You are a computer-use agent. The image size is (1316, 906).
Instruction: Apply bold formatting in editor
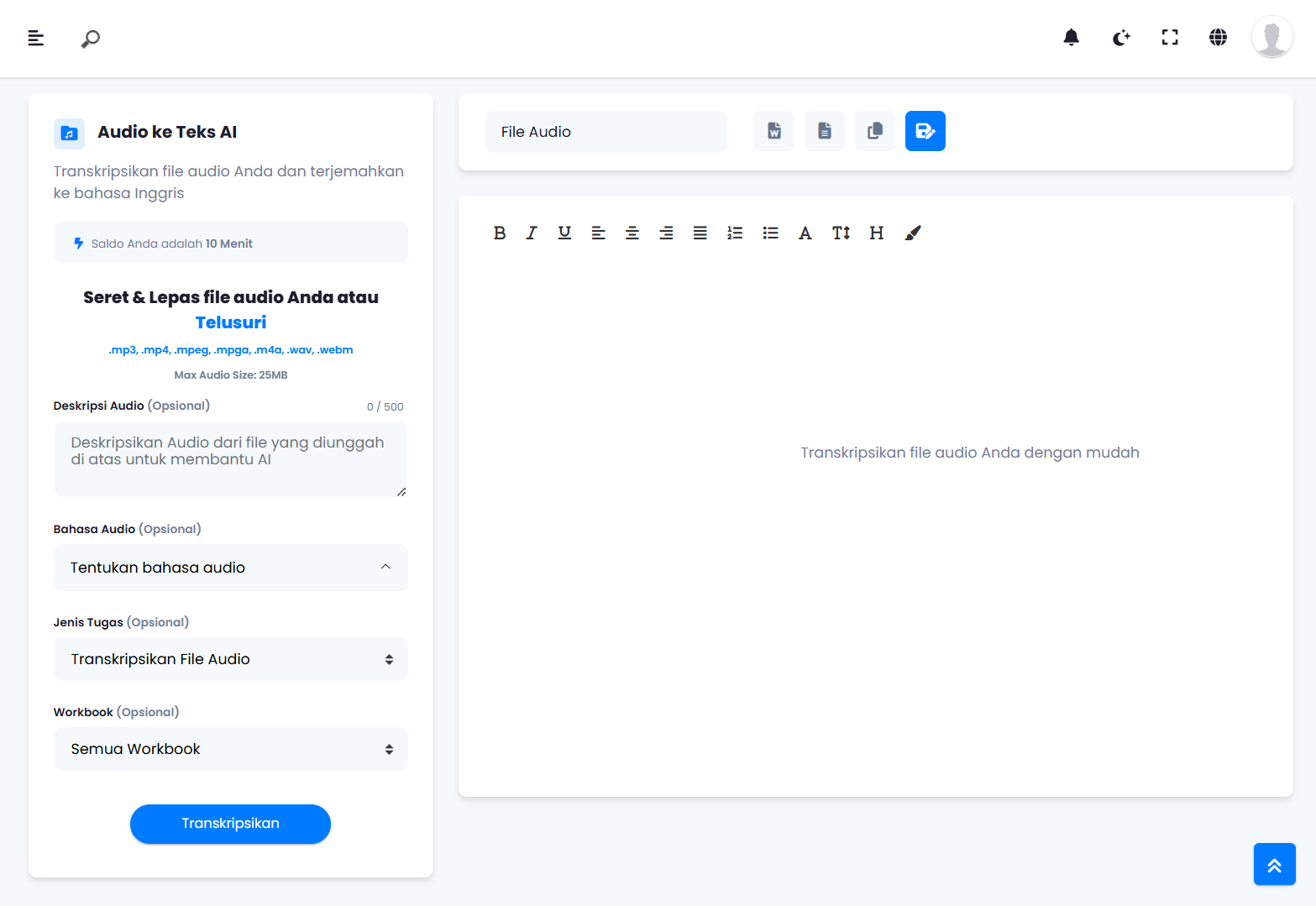click(x=500, y=233)
